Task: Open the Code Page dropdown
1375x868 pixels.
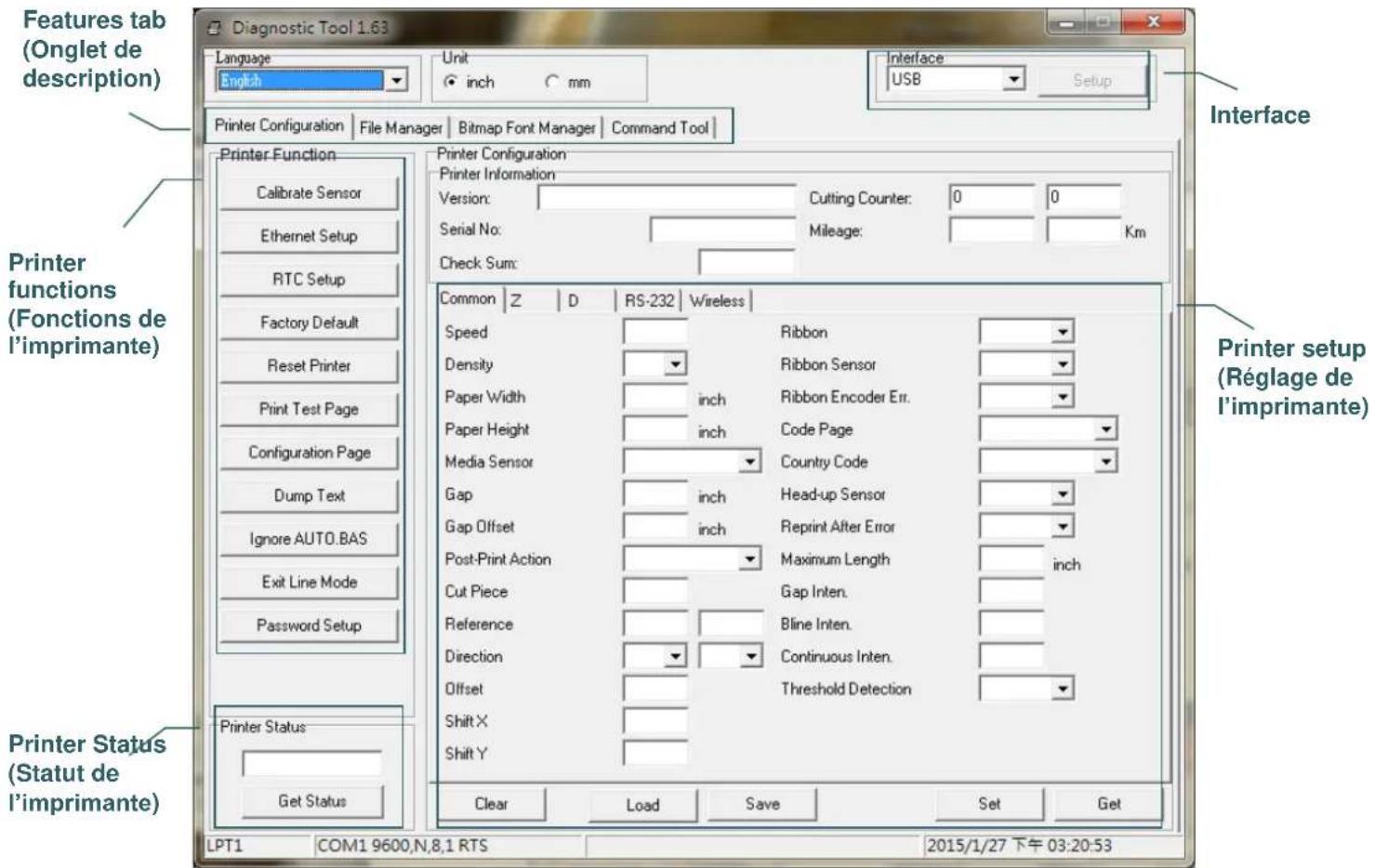Action: click(x=1105, y=429)
